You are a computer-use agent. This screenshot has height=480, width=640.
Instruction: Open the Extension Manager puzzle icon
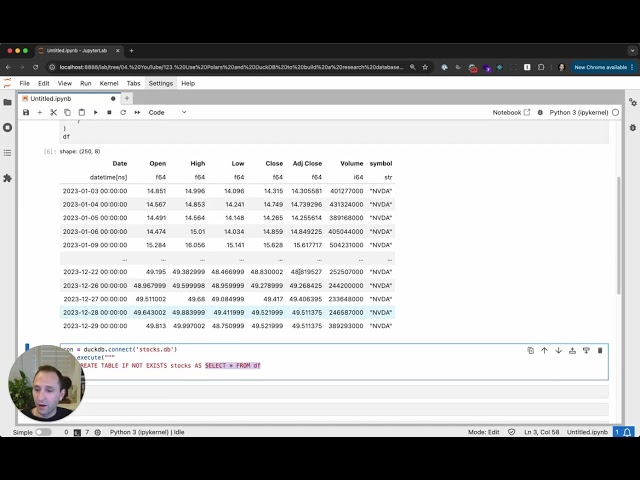point(7,178)
